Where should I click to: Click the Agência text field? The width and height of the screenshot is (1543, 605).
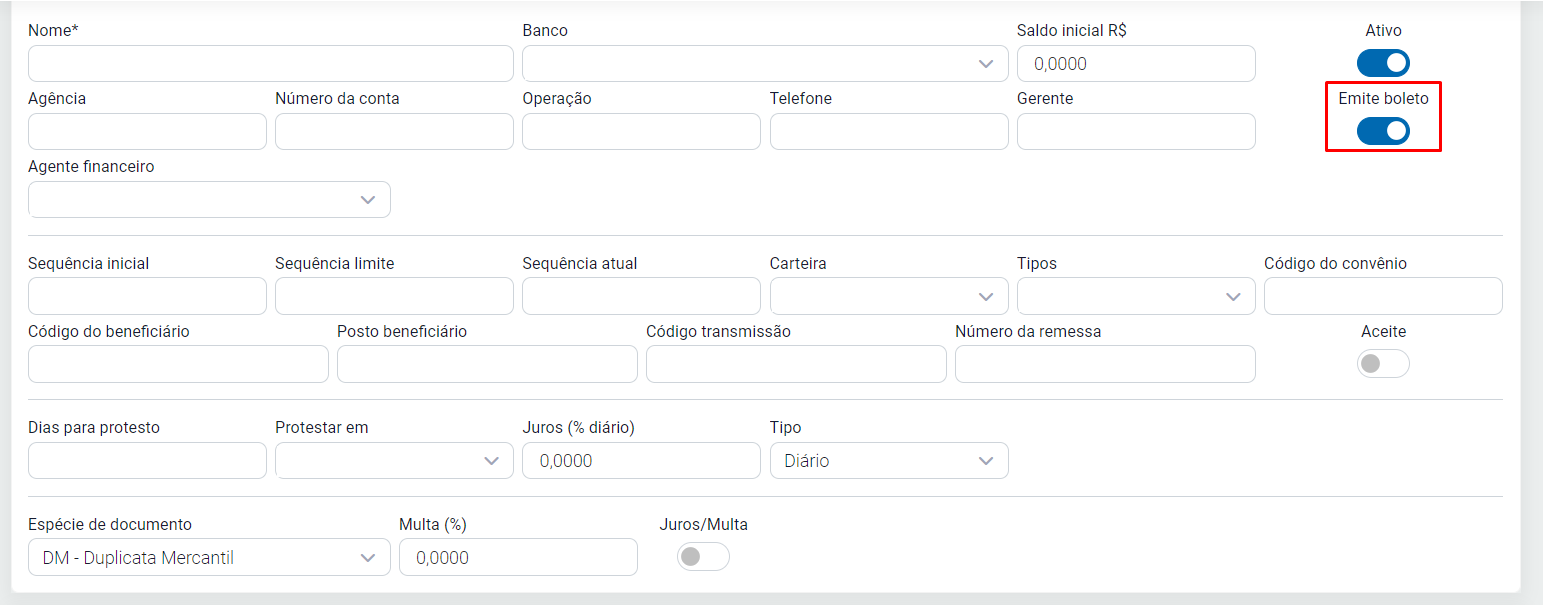coord(147,132)
